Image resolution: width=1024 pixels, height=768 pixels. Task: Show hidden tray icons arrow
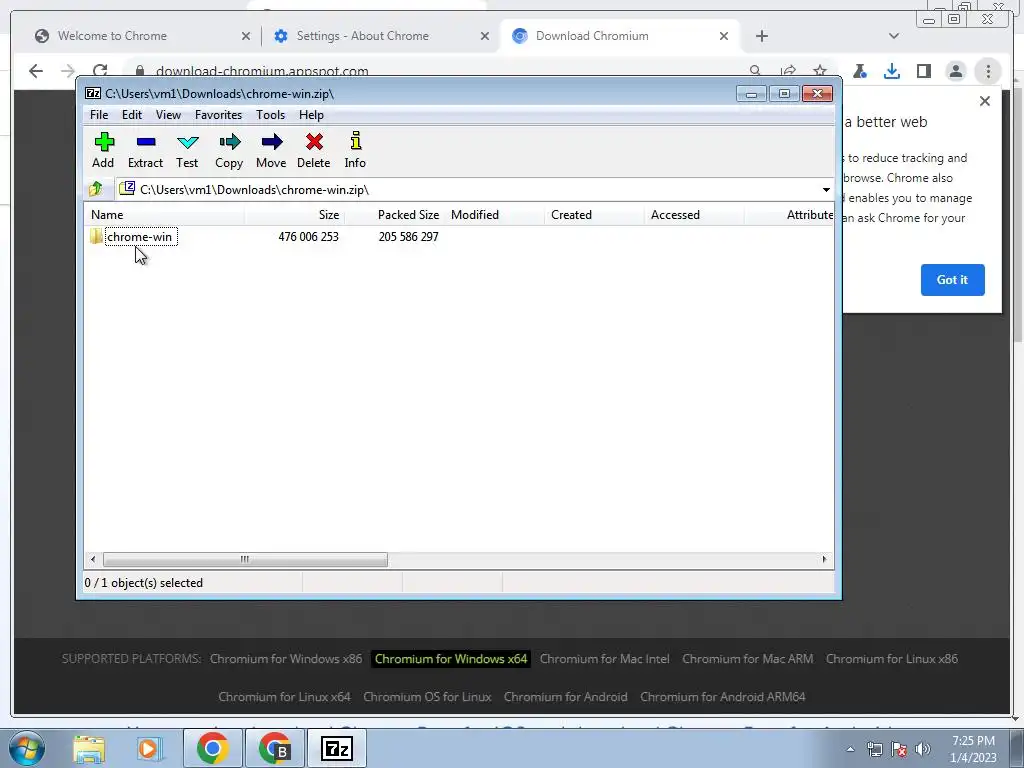(x=850, y=749)
